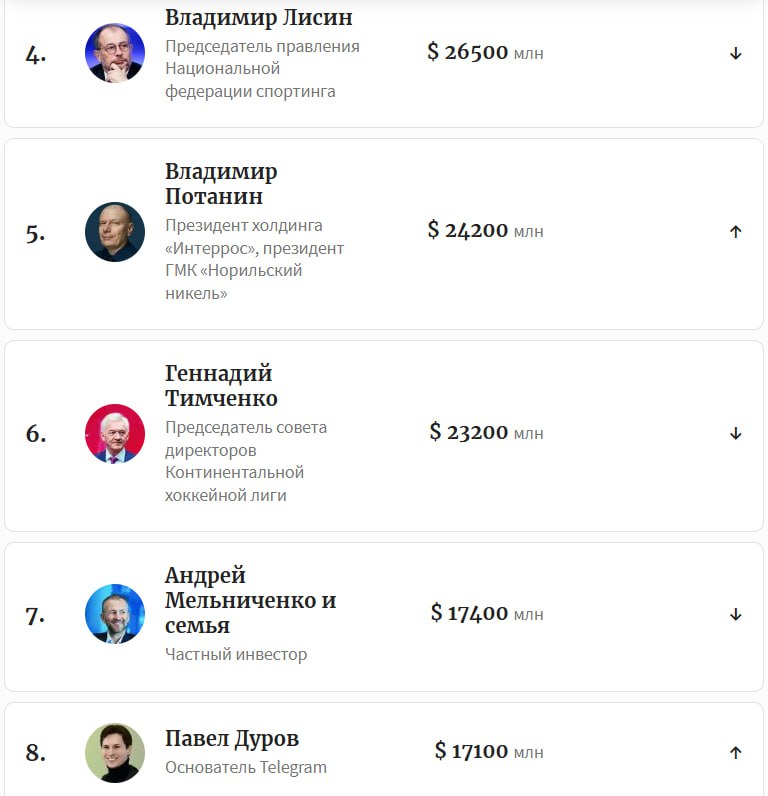Select Геннадий Тимченко's portrait with red background
This screenshot has width=768, height=796.
115,434
